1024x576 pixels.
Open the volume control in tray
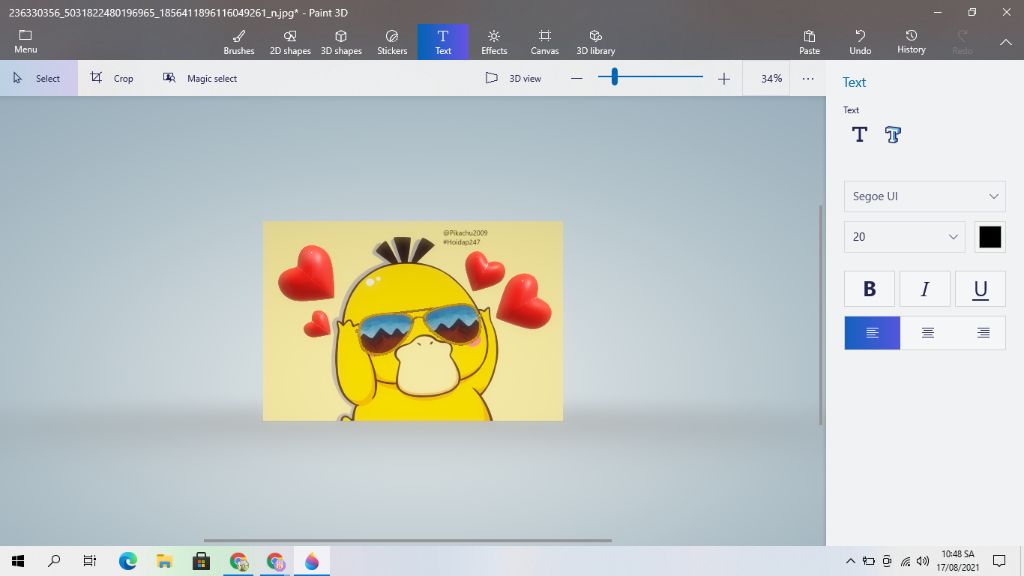(923, 560)
